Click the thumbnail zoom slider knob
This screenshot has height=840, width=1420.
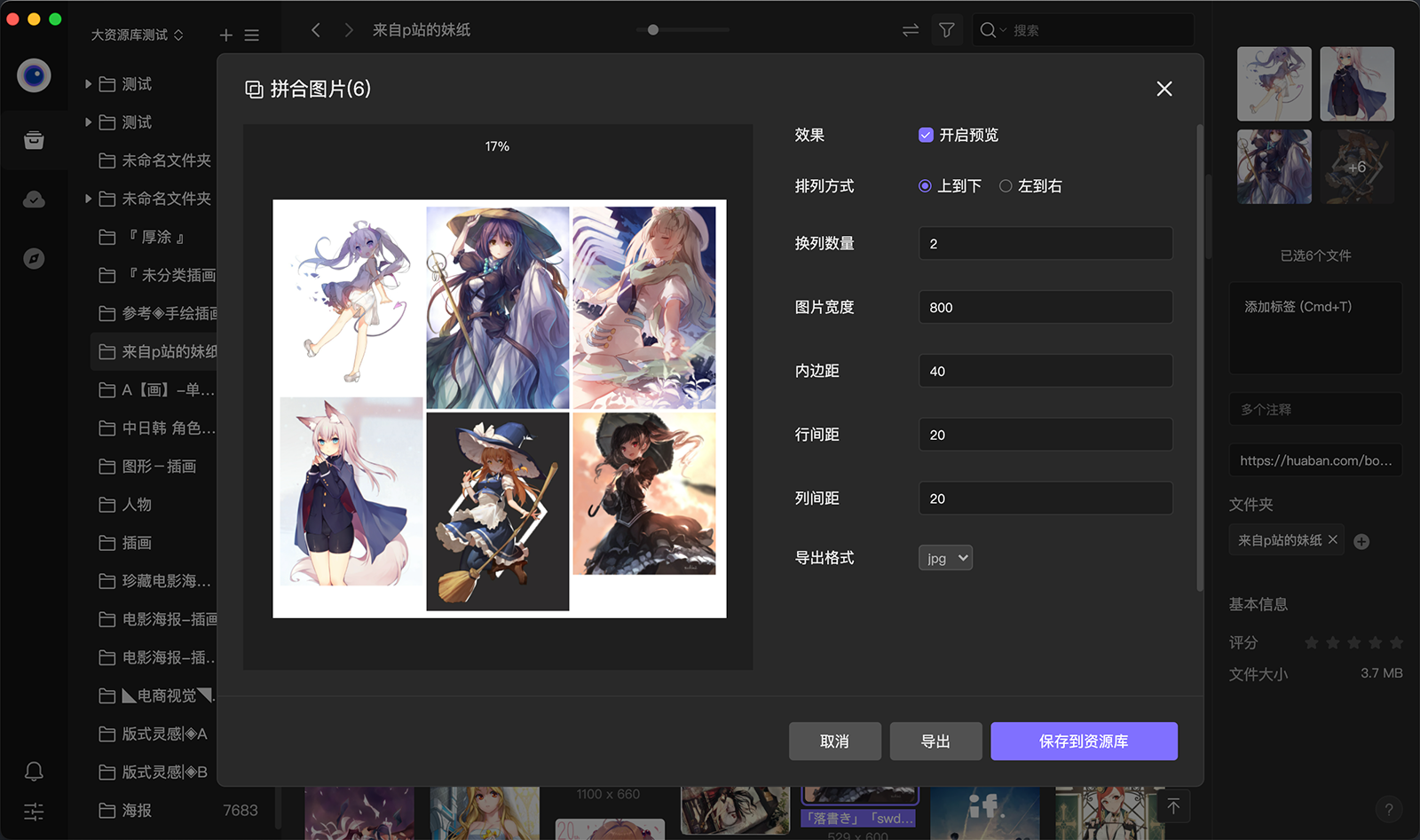(x=653, y=30)
